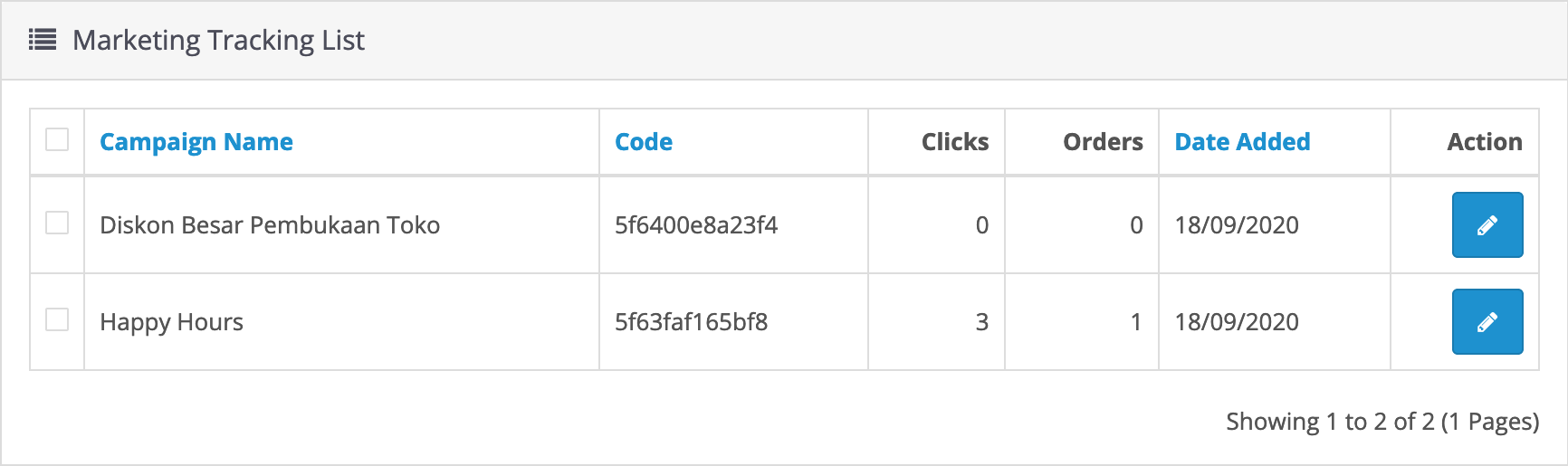
Task: Click the Happy Hours campaign name
Action: click(171, 322)
